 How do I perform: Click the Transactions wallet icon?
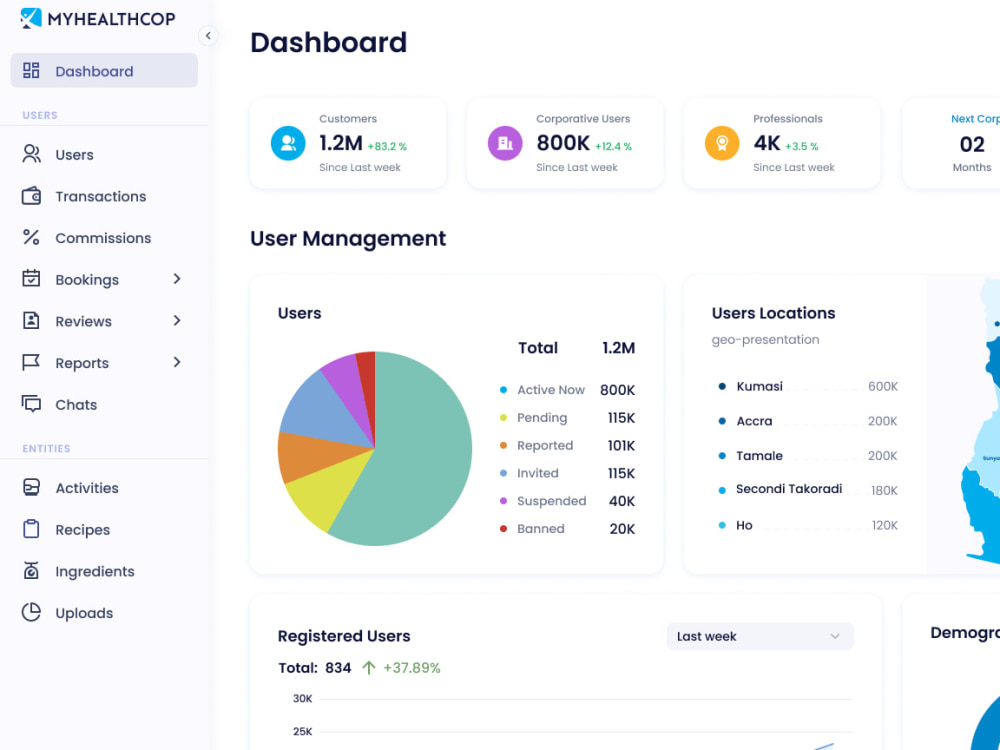(31, 196)
